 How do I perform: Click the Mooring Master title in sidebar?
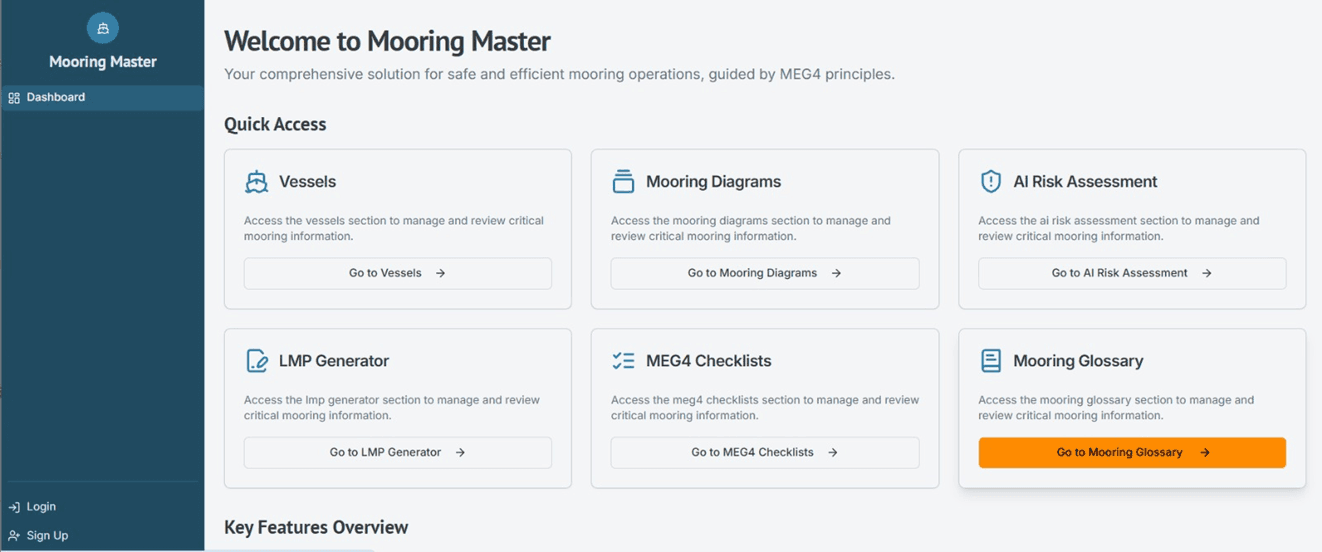coord(102,62)
